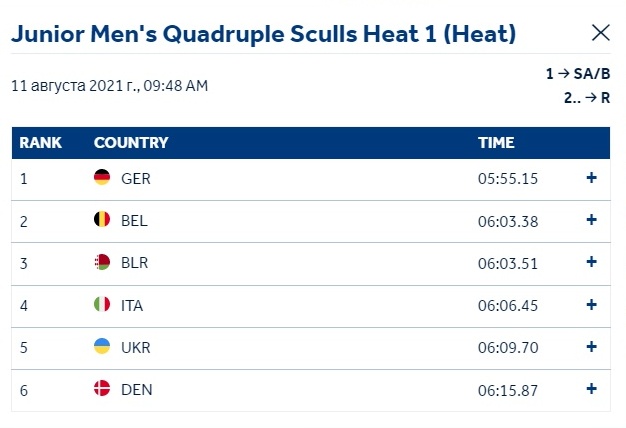Click the RANK column header

(x=40, y=143)
